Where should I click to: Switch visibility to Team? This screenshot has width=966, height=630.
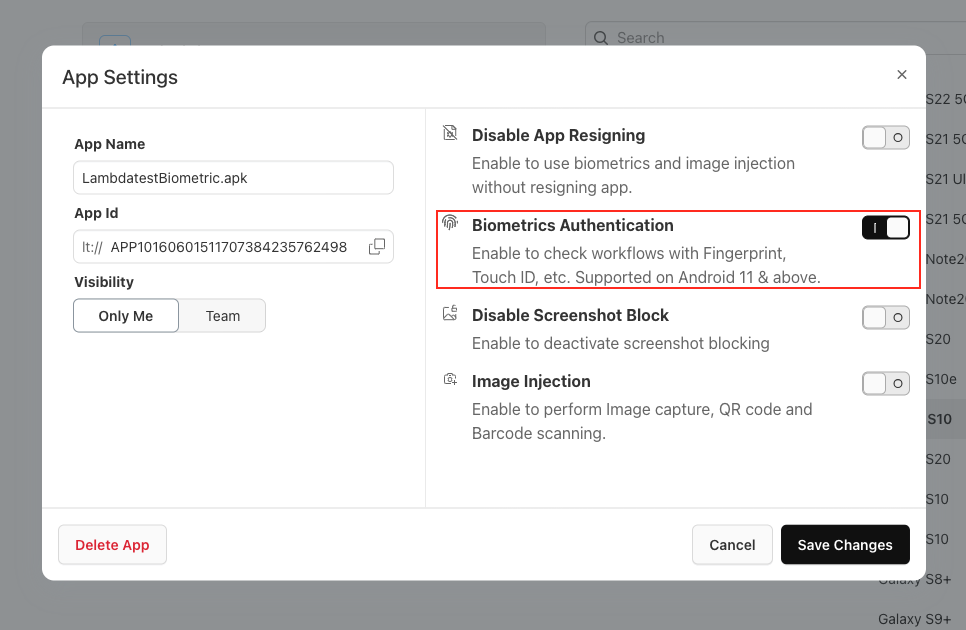(223, 316)
